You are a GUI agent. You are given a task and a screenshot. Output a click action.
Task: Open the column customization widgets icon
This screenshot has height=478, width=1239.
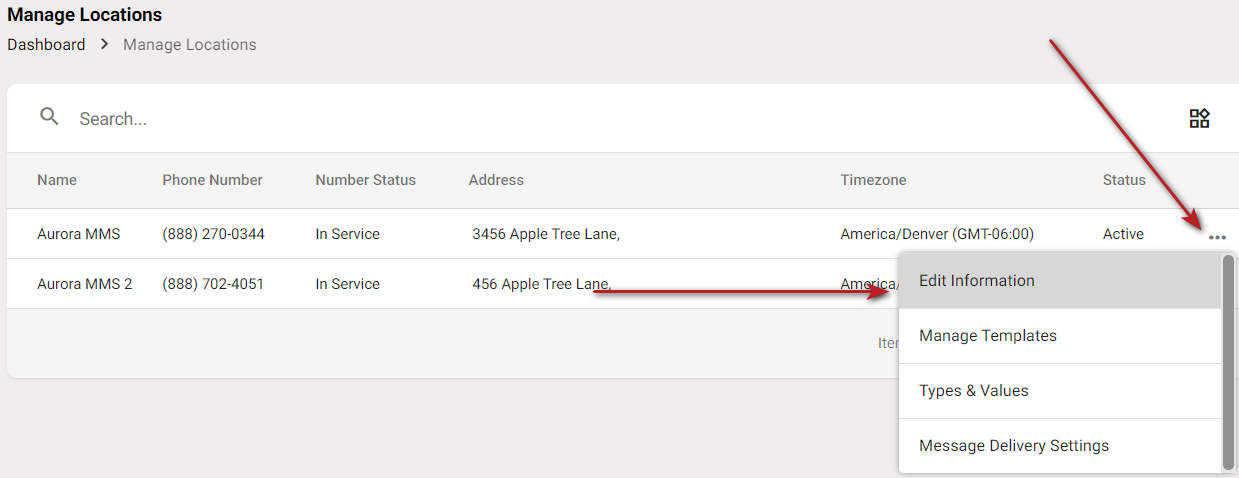(1199, 119)
